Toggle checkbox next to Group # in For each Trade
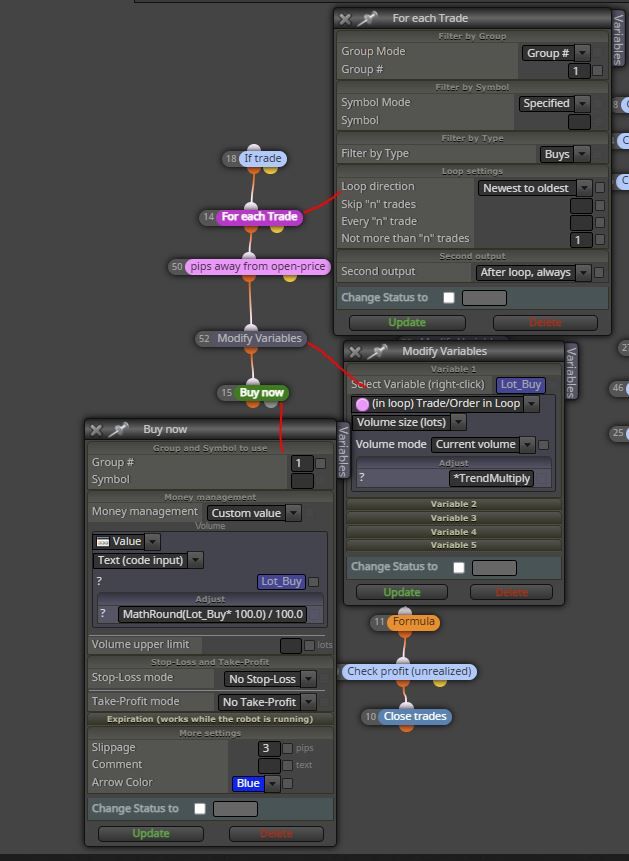The height and width of the screenshot is (861, 629). [598, 71]
